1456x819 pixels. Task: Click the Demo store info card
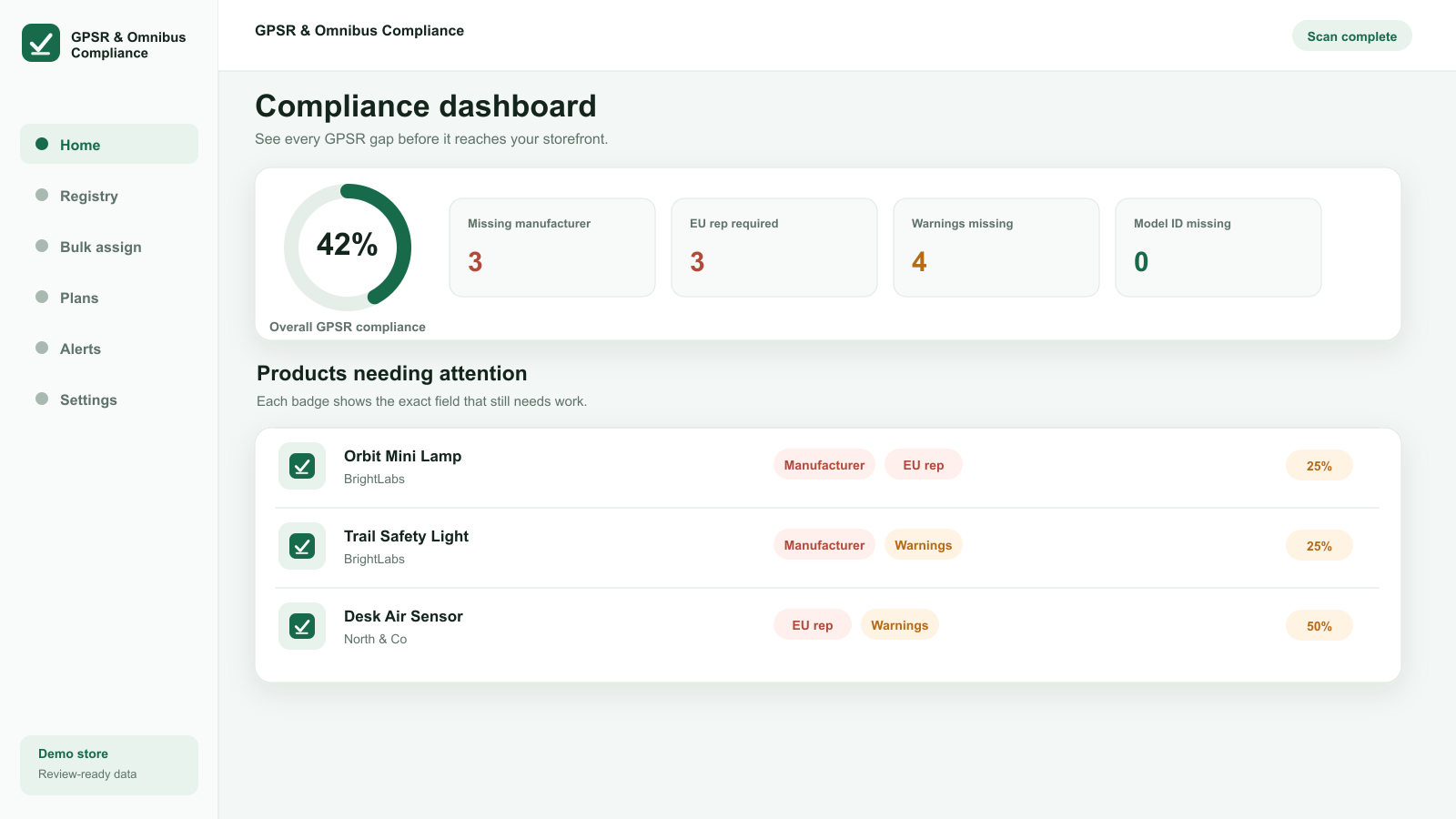(109, 765)
